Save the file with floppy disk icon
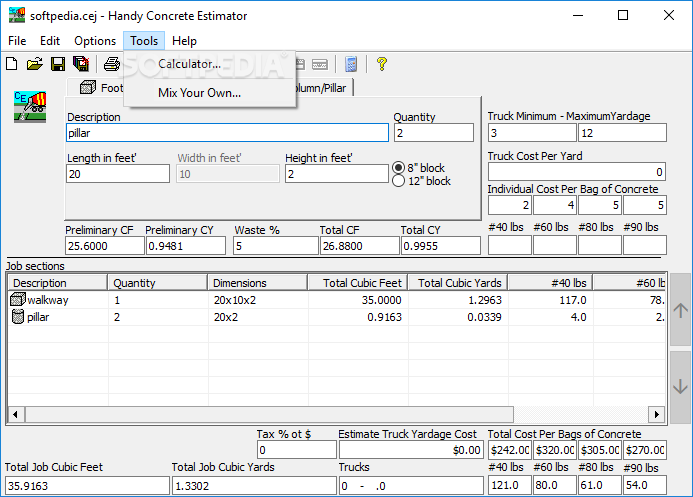 tap(58, 64)
